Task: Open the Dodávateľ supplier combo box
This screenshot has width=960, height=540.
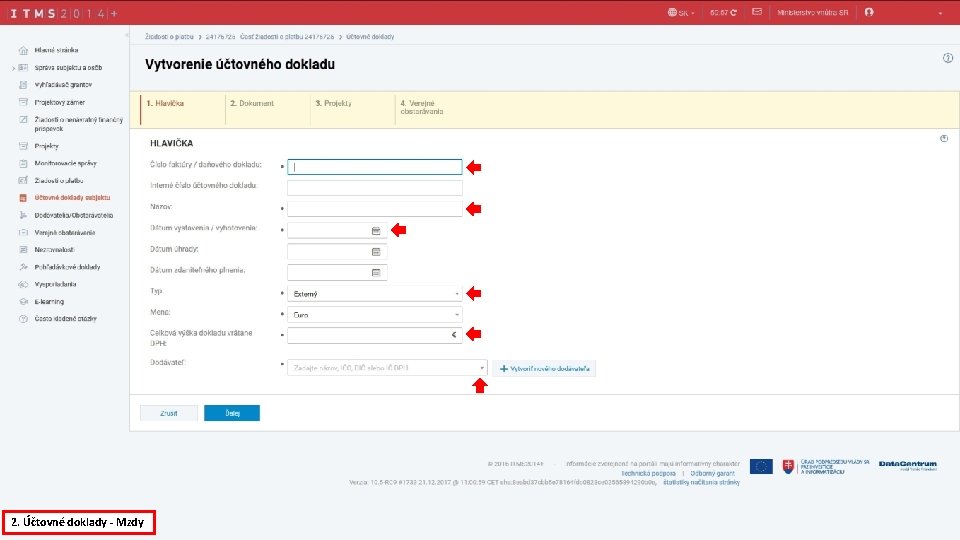Action: point(387,368)
